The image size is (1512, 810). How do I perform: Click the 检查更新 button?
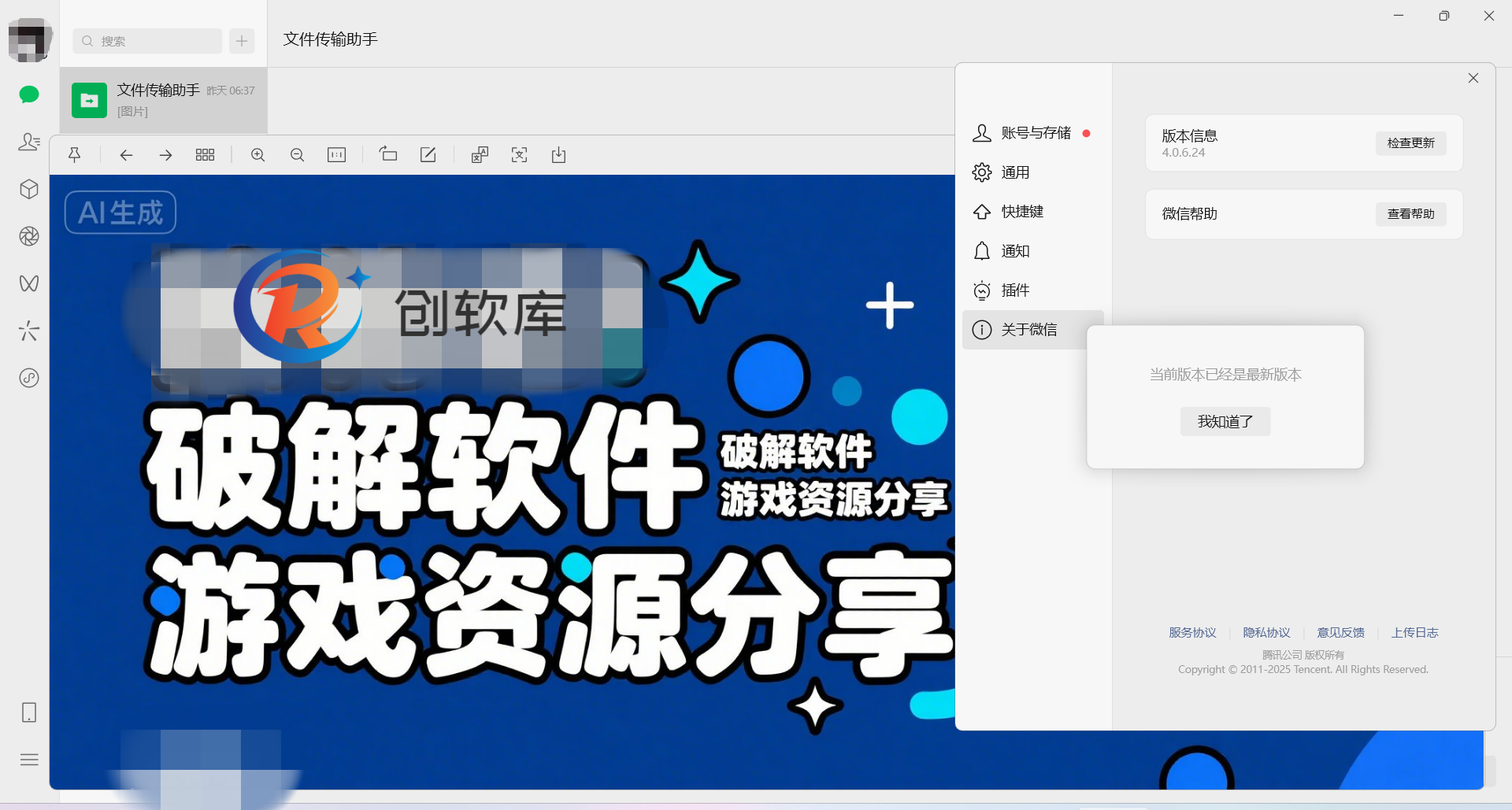pos(1410,143)
